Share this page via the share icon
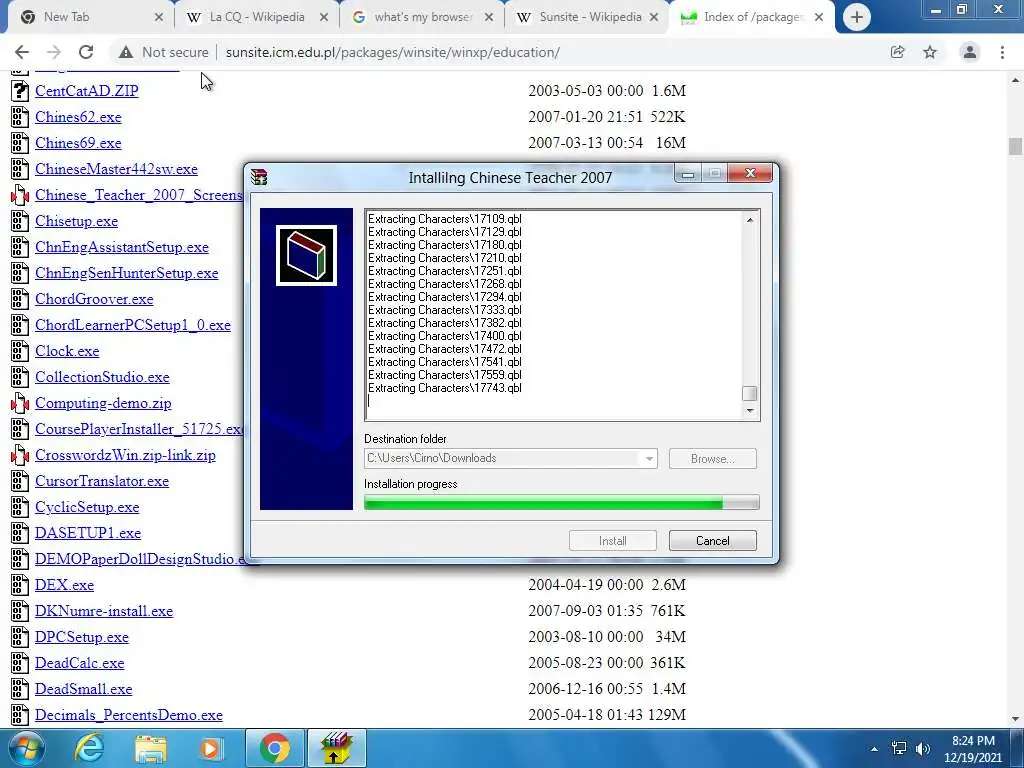1024x768 pixels. pyautogui.click(x=898, y=52)
